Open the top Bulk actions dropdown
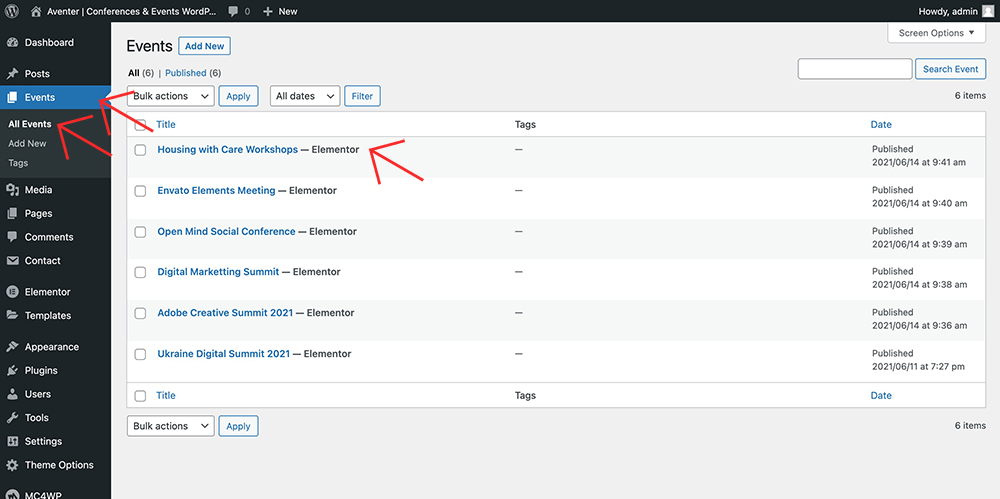1000x499 pixels. tap(171, 96)
